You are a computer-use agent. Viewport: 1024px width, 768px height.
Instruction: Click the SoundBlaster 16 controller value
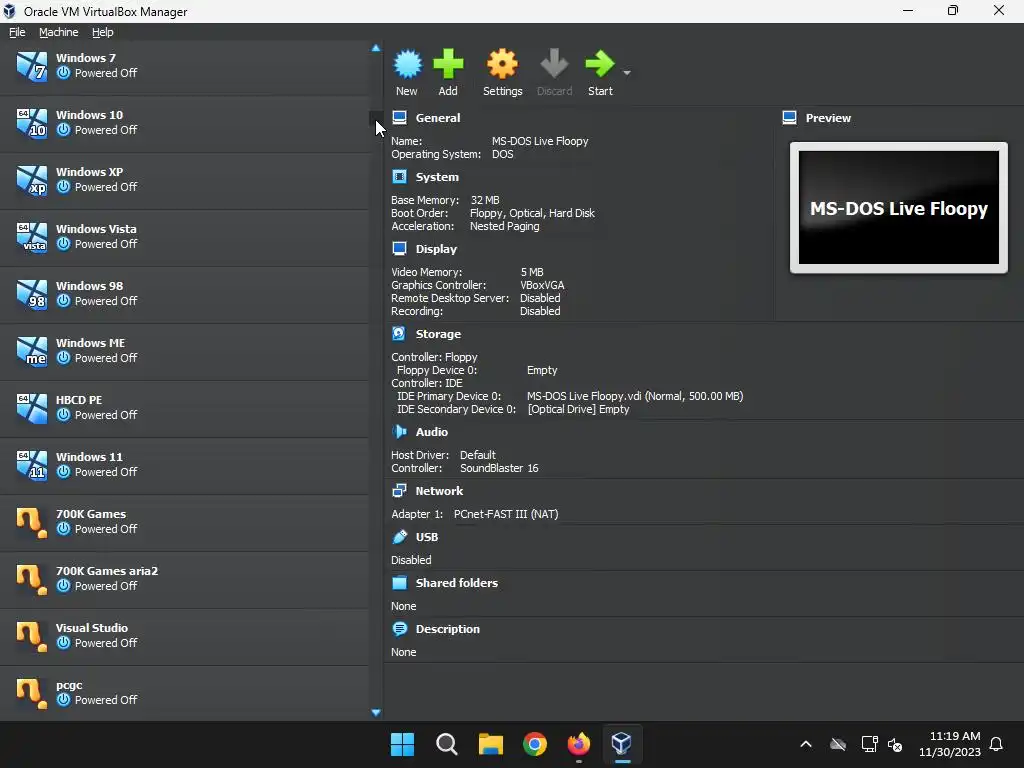[499, 468]
